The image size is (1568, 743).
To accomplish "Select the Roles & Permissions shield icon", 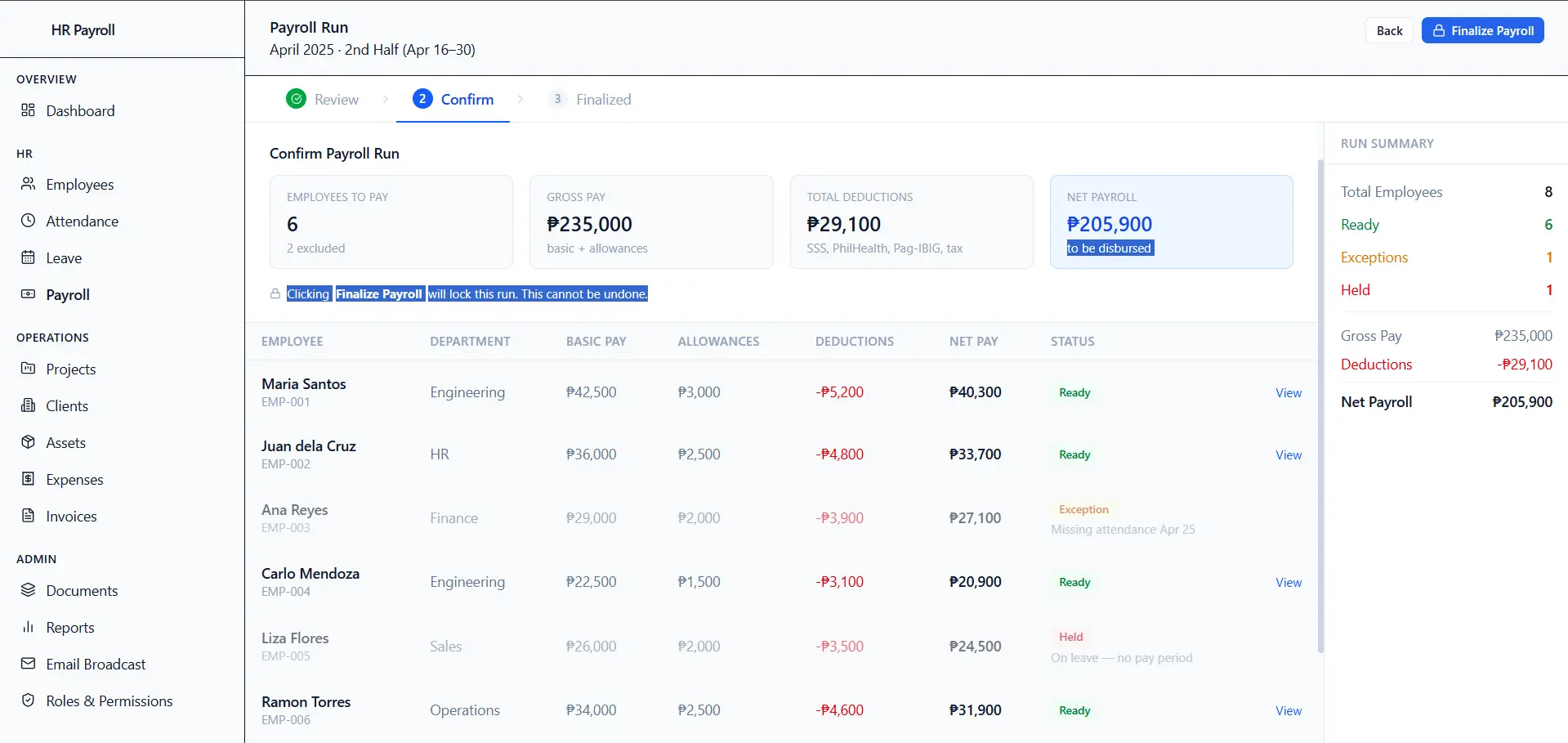I will click(x=28, y=700).
